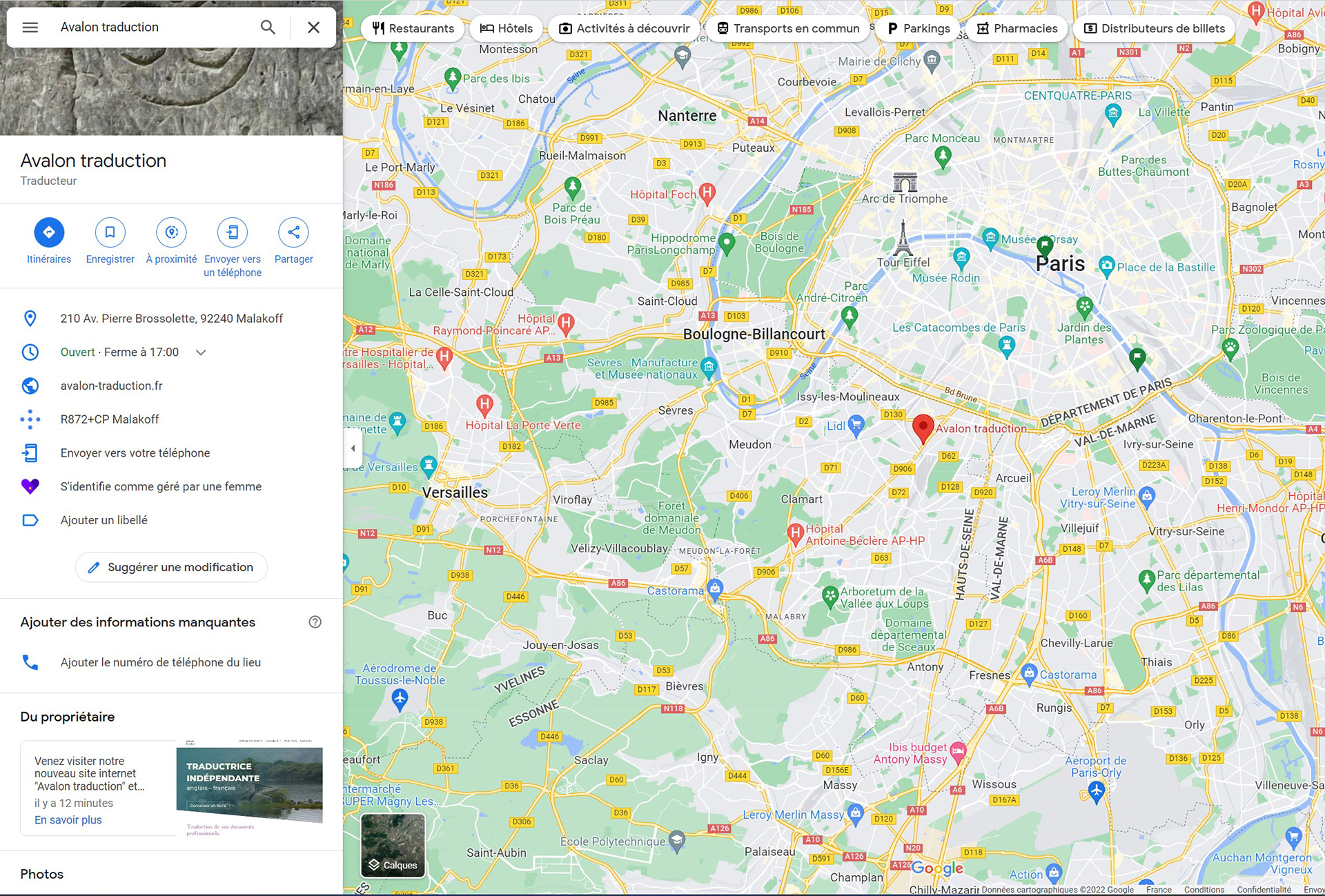This screenshot has width=1325, height=896.
Task: Clear the search with the X icon
Action: click(313, 28)
